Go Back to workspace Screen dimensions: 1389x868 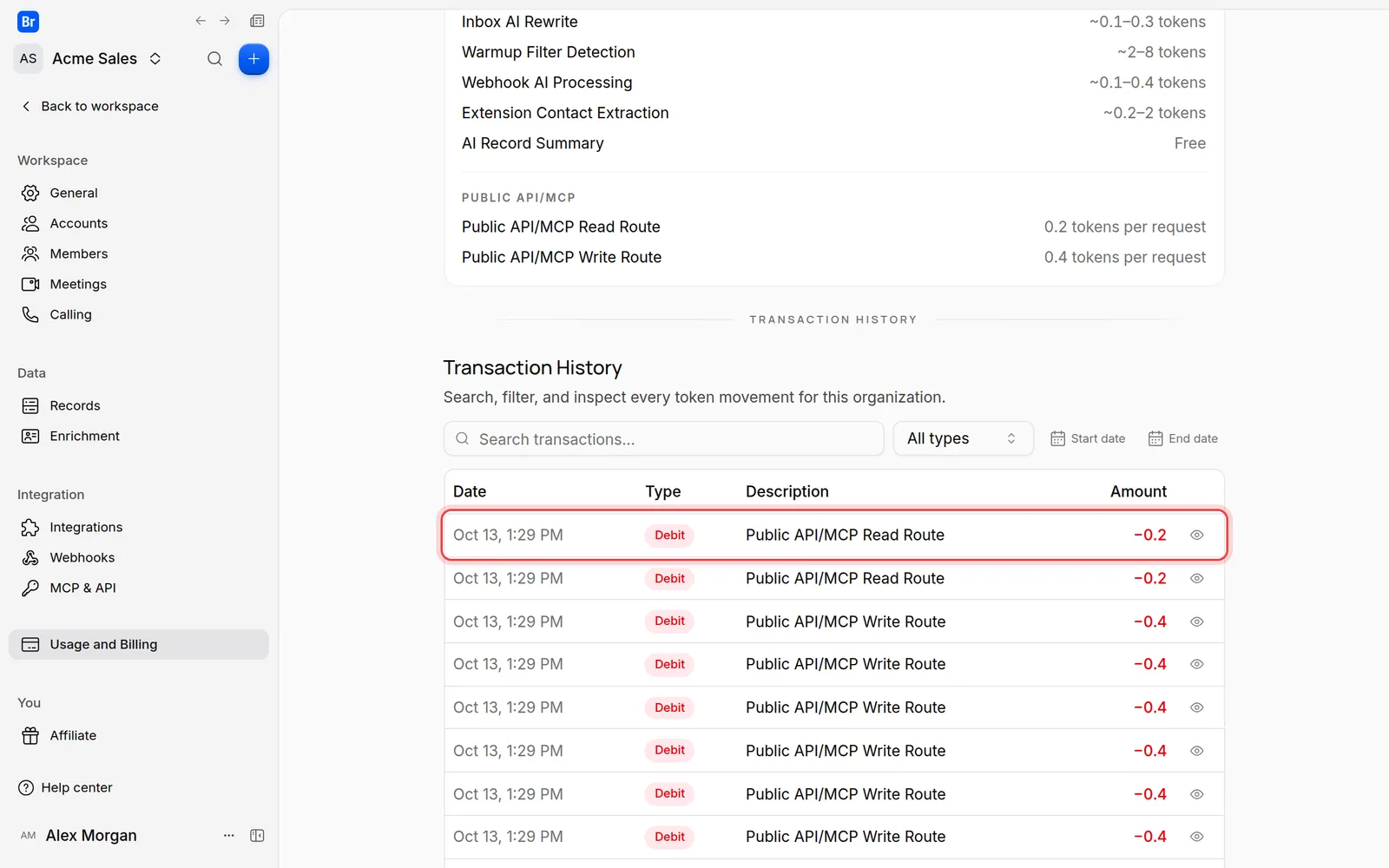[89, 106]
